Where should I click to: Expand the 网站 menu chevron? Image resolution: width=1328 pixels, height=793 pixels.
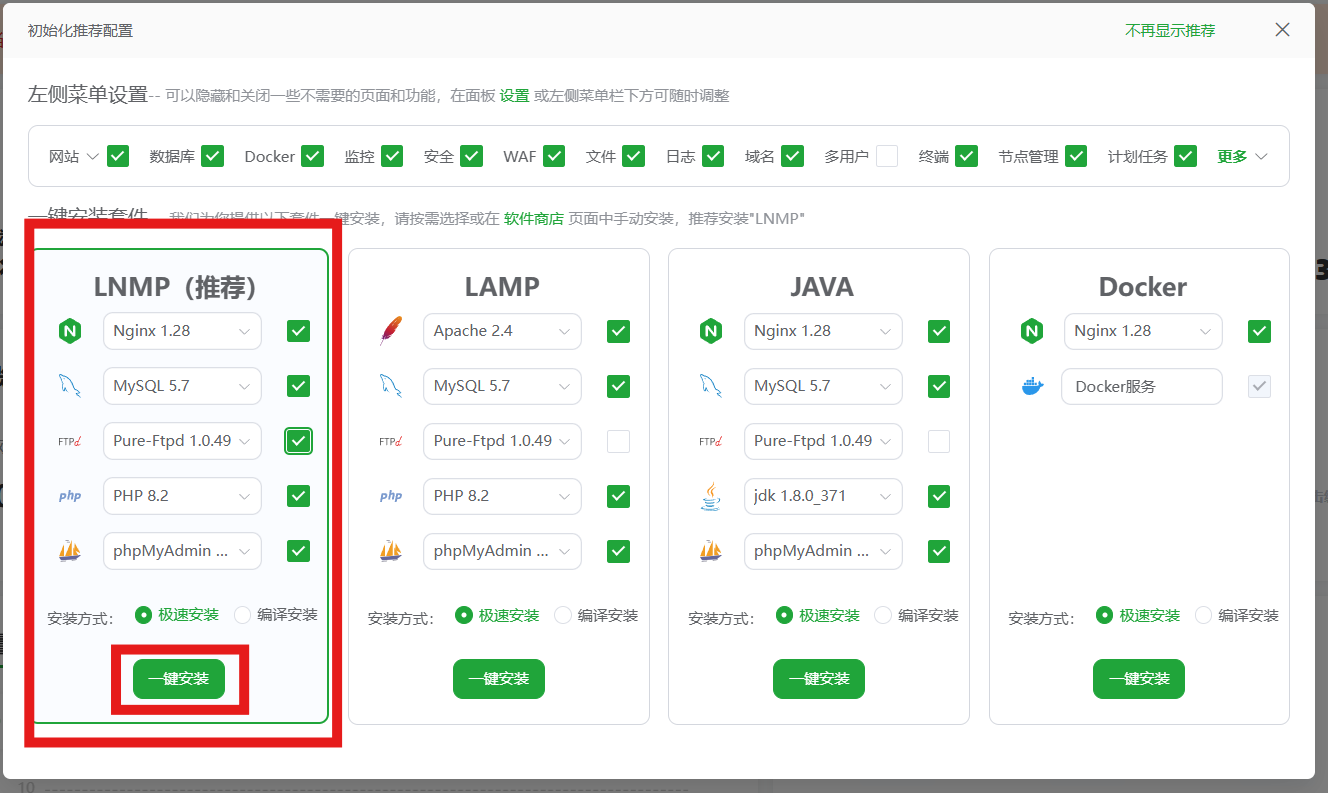(93, 157)
